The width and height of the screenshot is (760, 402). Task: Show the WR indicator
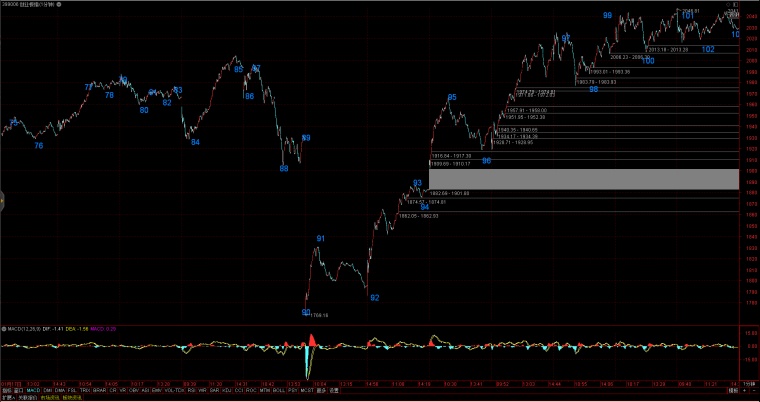(x=202, y=390)
